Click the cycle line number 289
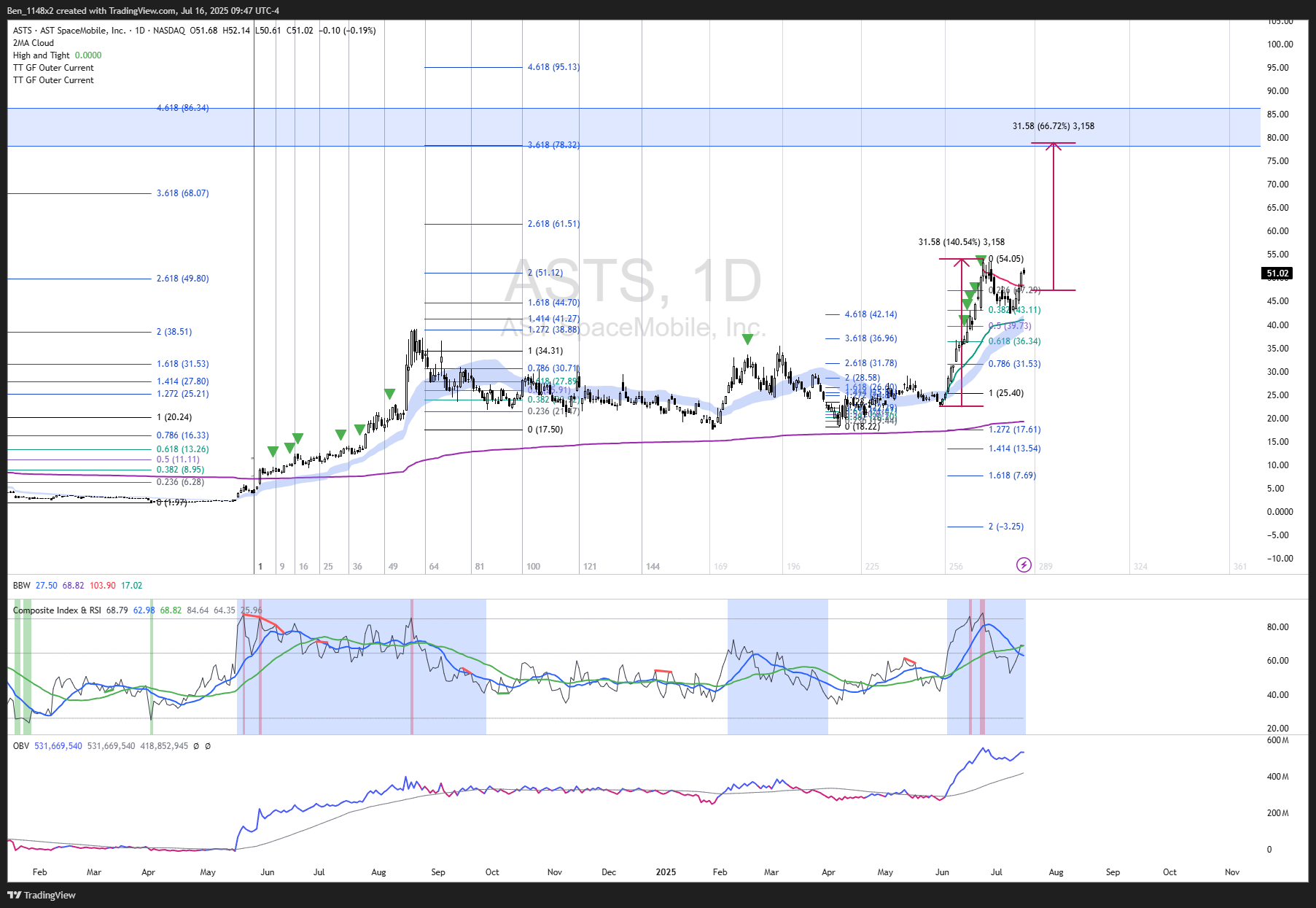 [x=1046, y=567]
